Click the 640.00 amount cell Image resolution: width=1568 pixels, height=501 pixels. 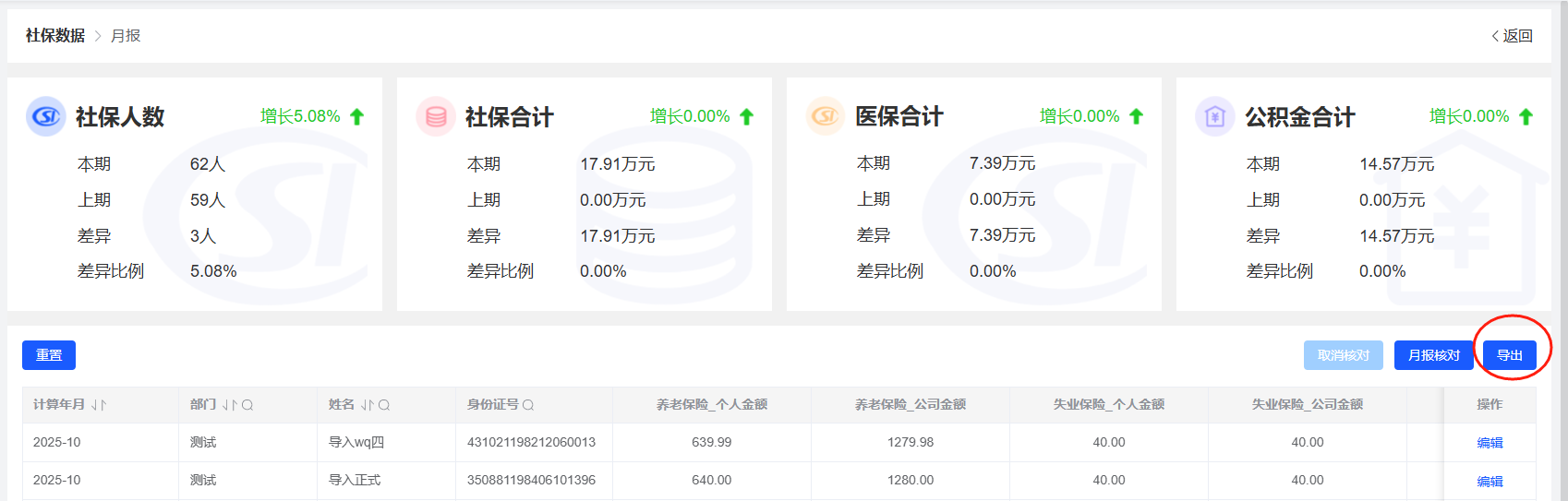(x=712, y=481)
